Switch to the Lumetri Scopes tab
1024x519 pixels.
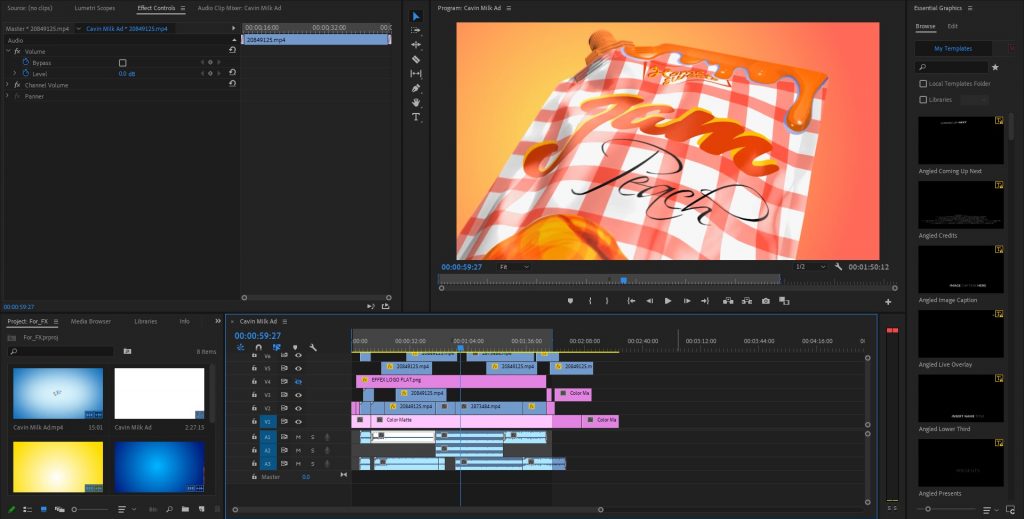click(x=95, y=8)
